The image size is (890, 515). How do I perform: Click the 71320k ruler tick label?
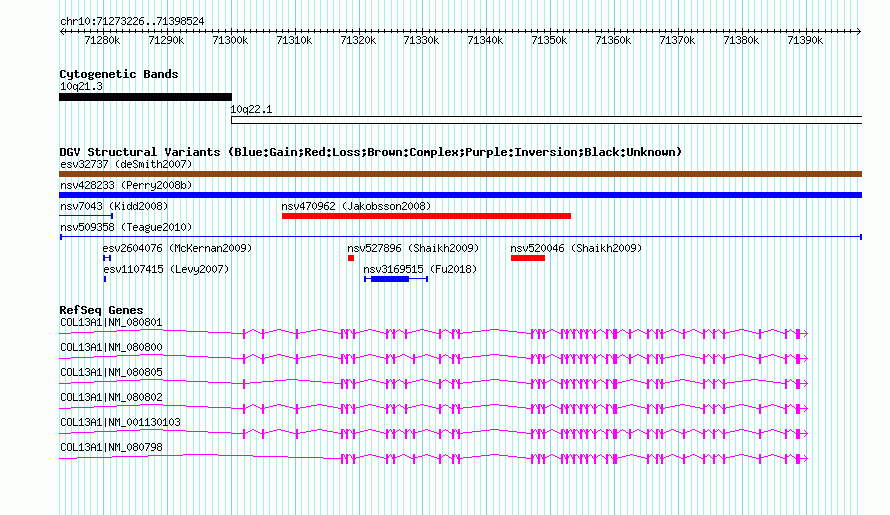click(358, 41)
